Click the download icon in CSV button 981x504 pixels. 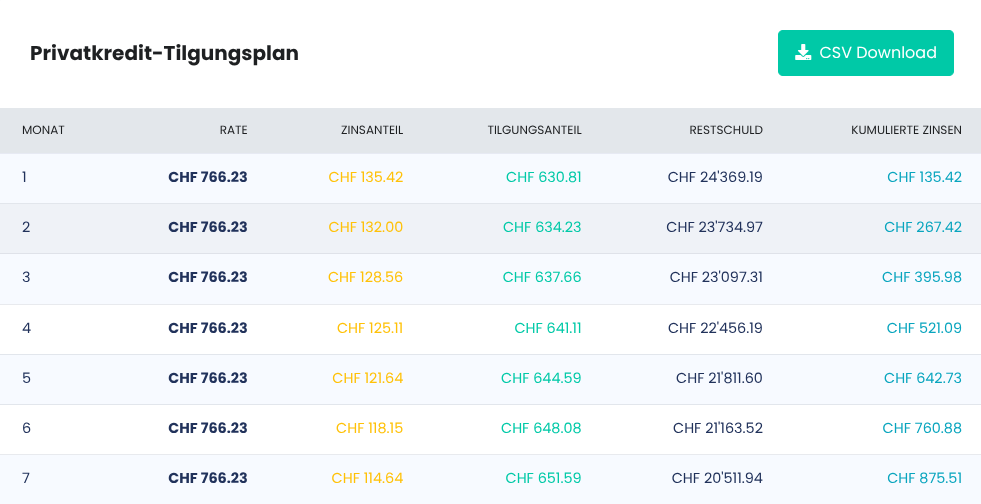803,53
